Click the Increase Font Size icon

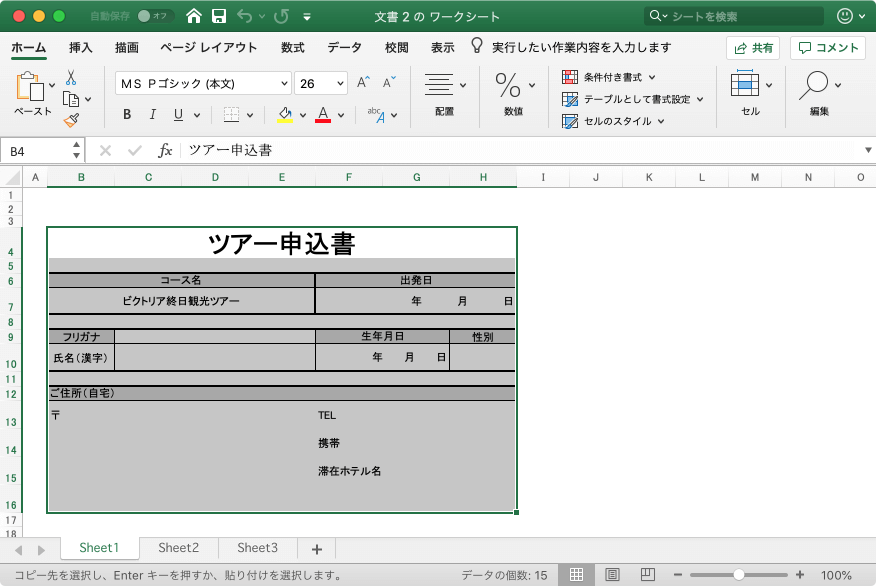364,83
